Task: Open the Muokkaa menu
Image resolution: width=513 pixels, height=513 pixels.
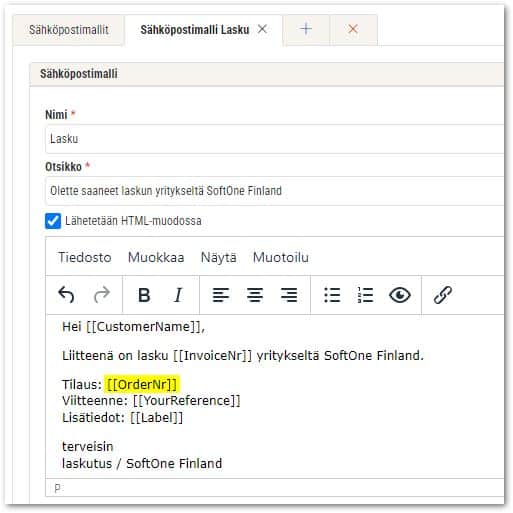Action: 156,257
